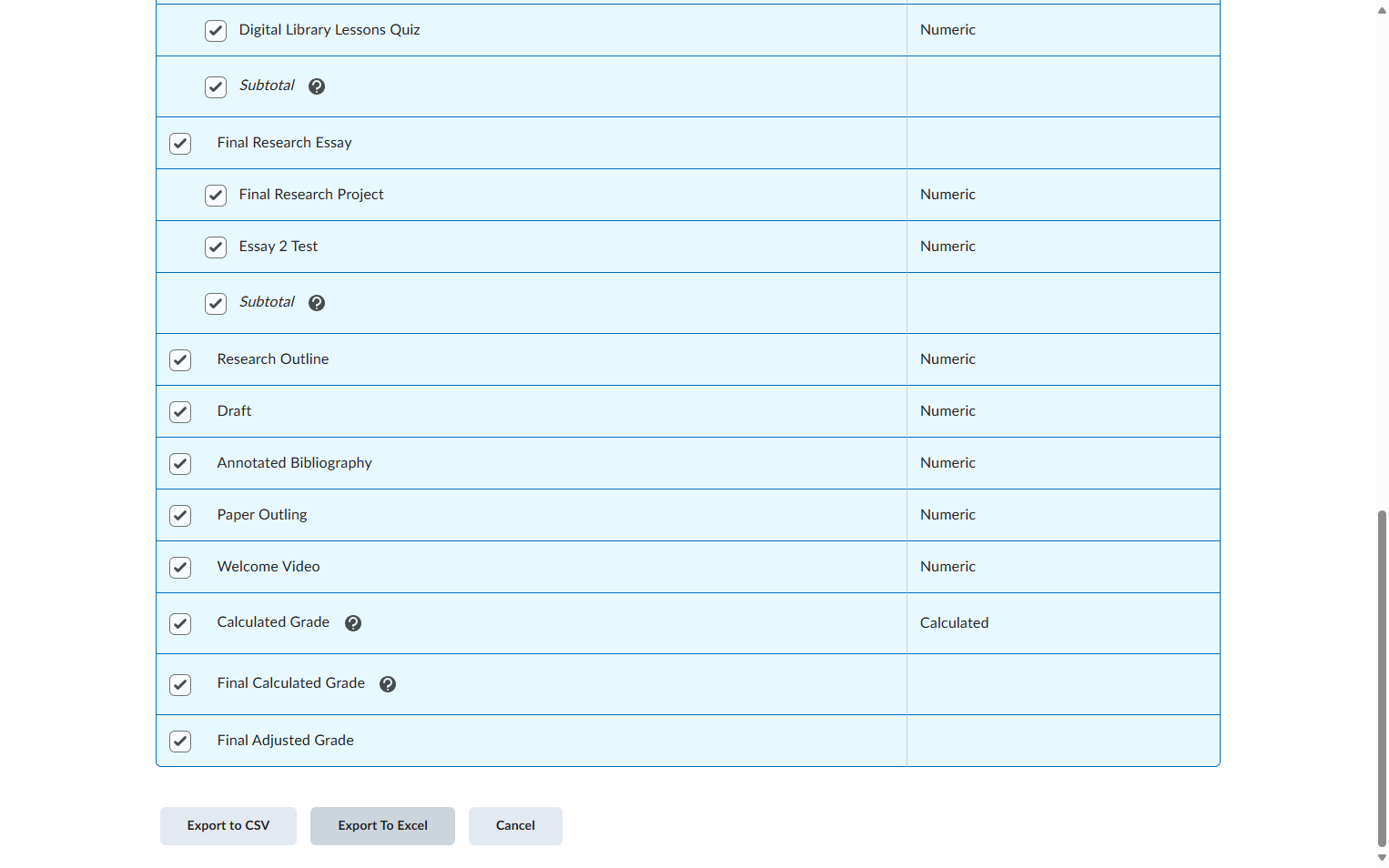Click the 'Paper Outling' item text
This screenshot has height=868, width=1389.
point(262,515)
